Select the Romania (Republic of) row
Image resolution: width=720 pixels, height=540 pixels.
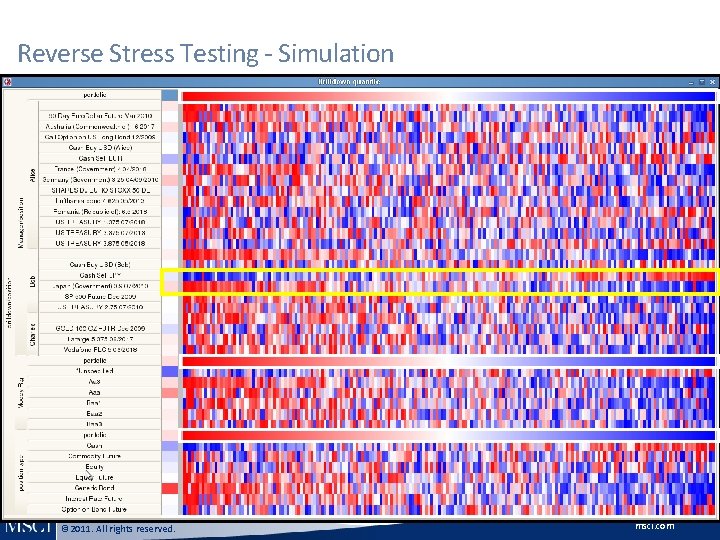[100, 211]
